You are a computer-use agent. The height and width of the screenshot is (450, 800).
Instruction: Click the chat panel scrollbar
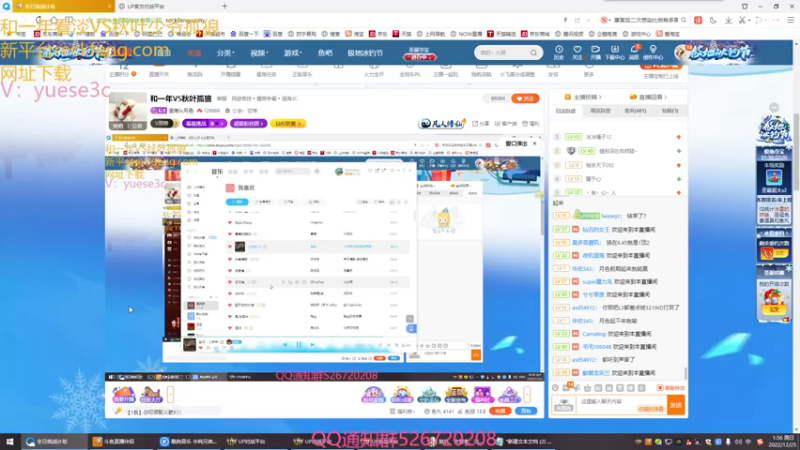[685, 373]
